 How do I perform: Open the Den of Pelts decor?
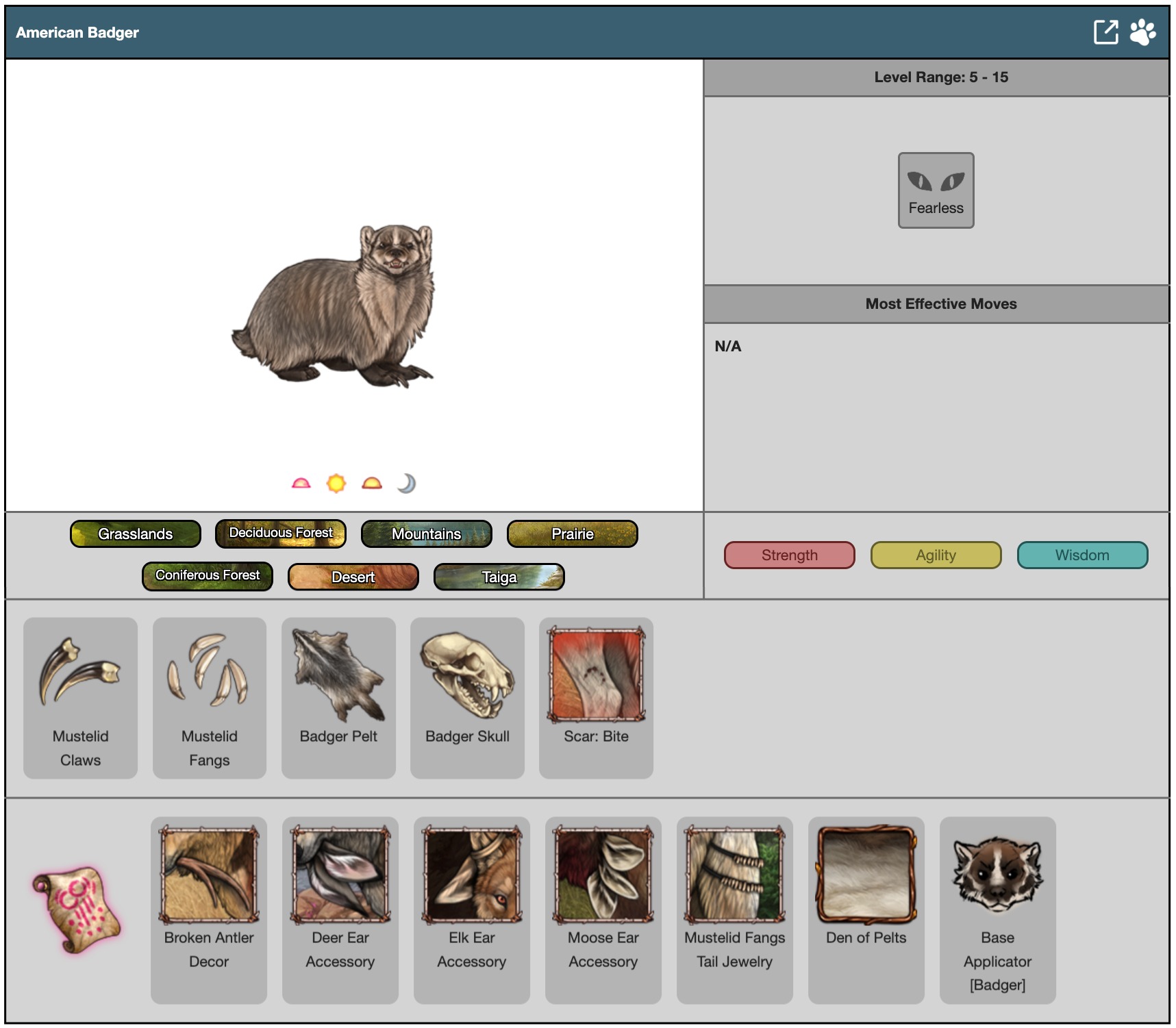pos(866,909)
